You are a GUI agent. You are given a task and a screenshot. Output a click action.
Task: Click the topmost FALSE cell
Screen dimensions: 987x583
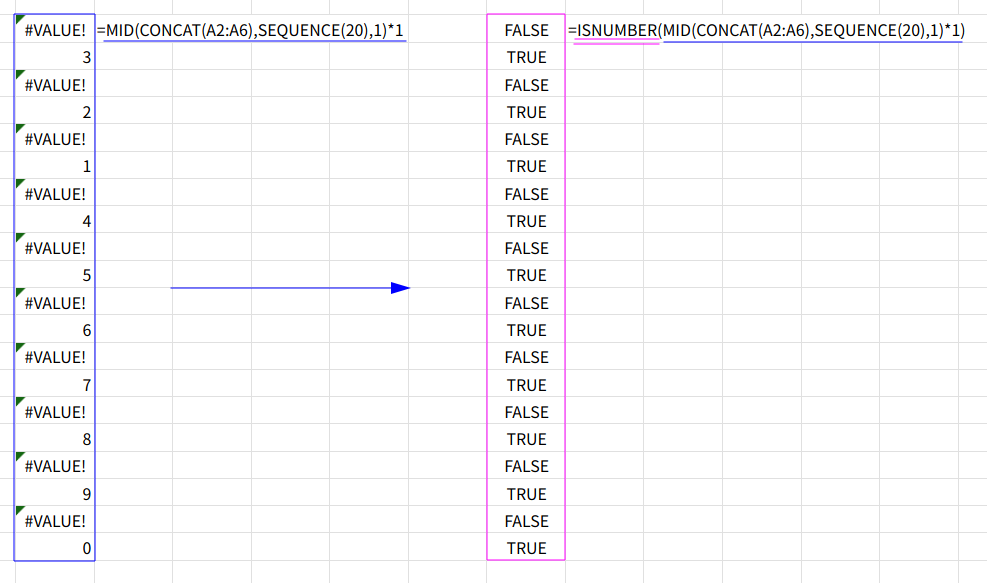pos(526,31)
